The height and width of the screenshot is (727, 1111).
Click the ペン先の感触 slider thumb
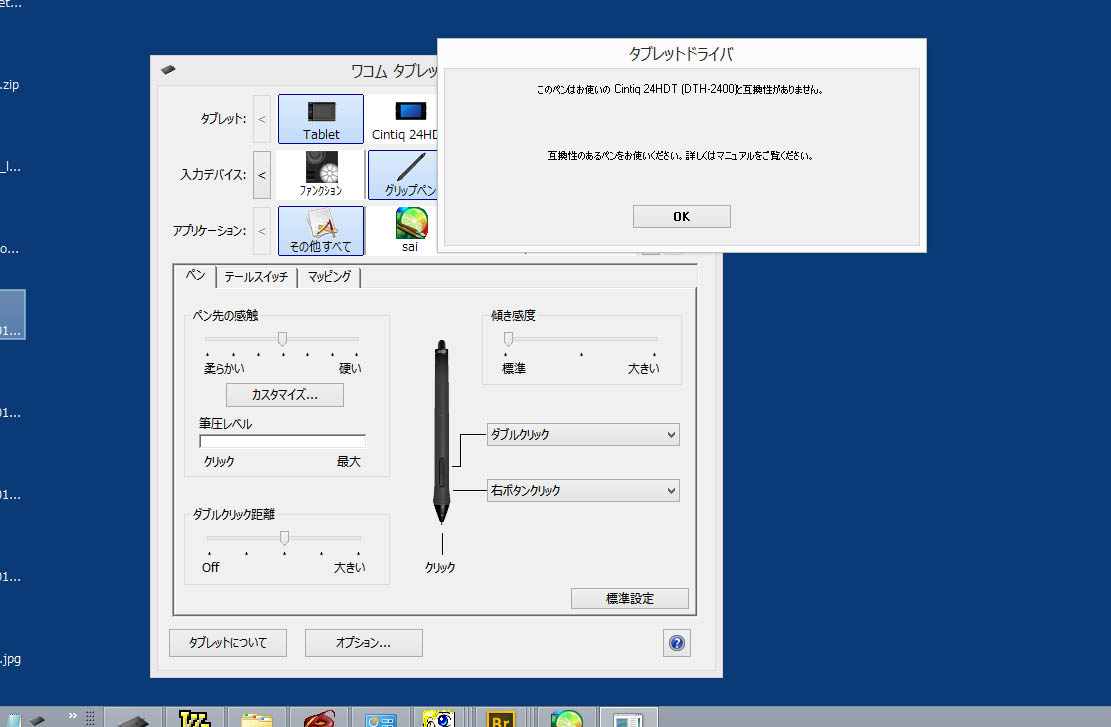pos(283,339)
